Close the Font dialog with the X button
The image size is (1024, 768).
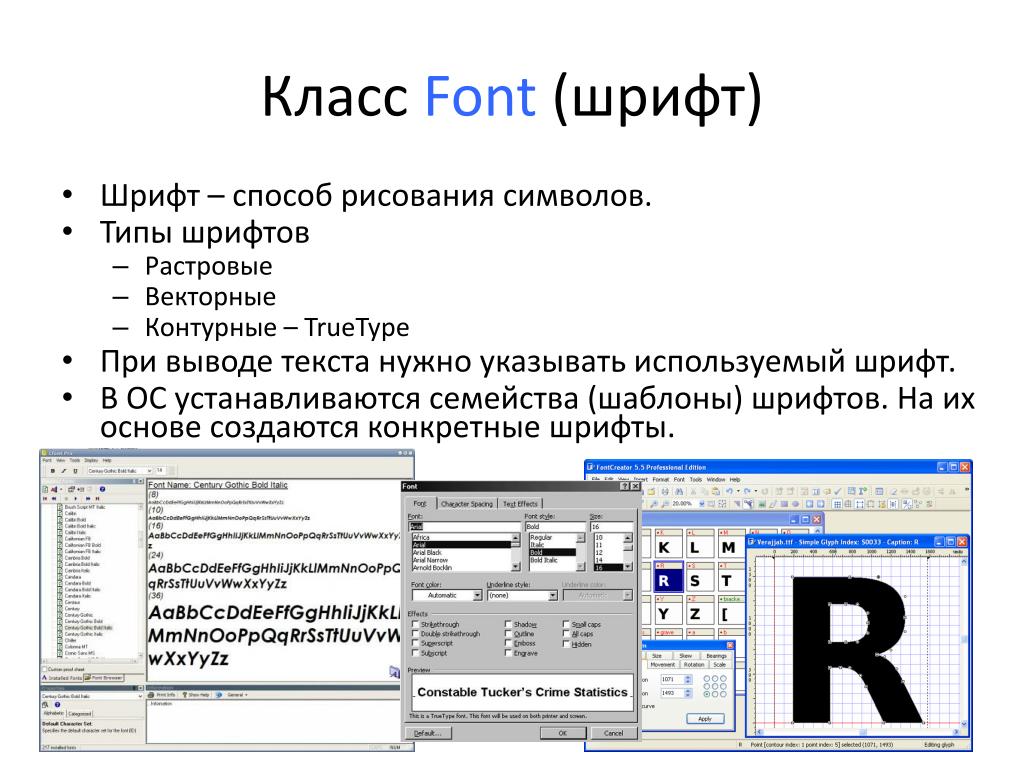(x=635, y=487)
